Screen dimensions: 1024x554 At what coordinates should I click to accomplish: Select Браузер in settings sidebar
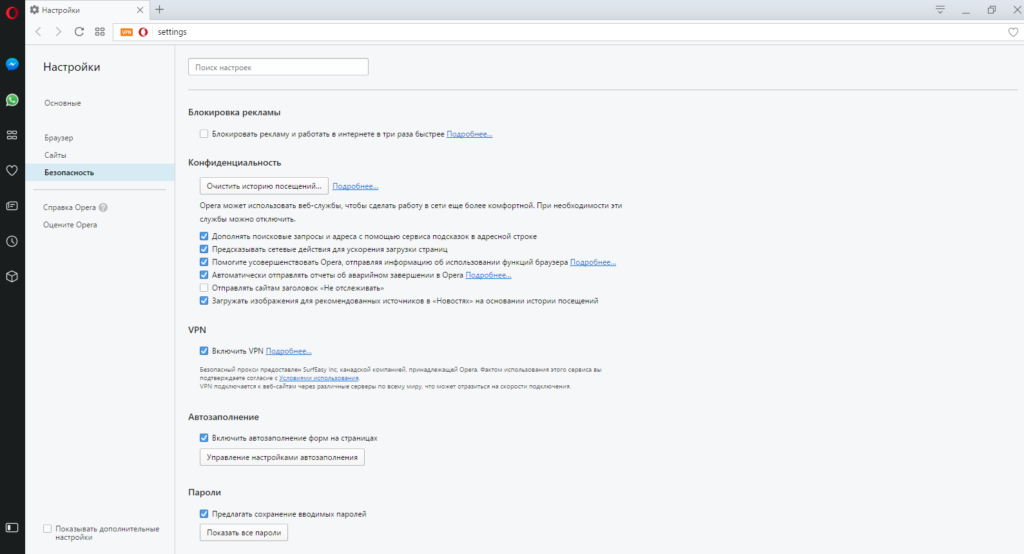59,137
